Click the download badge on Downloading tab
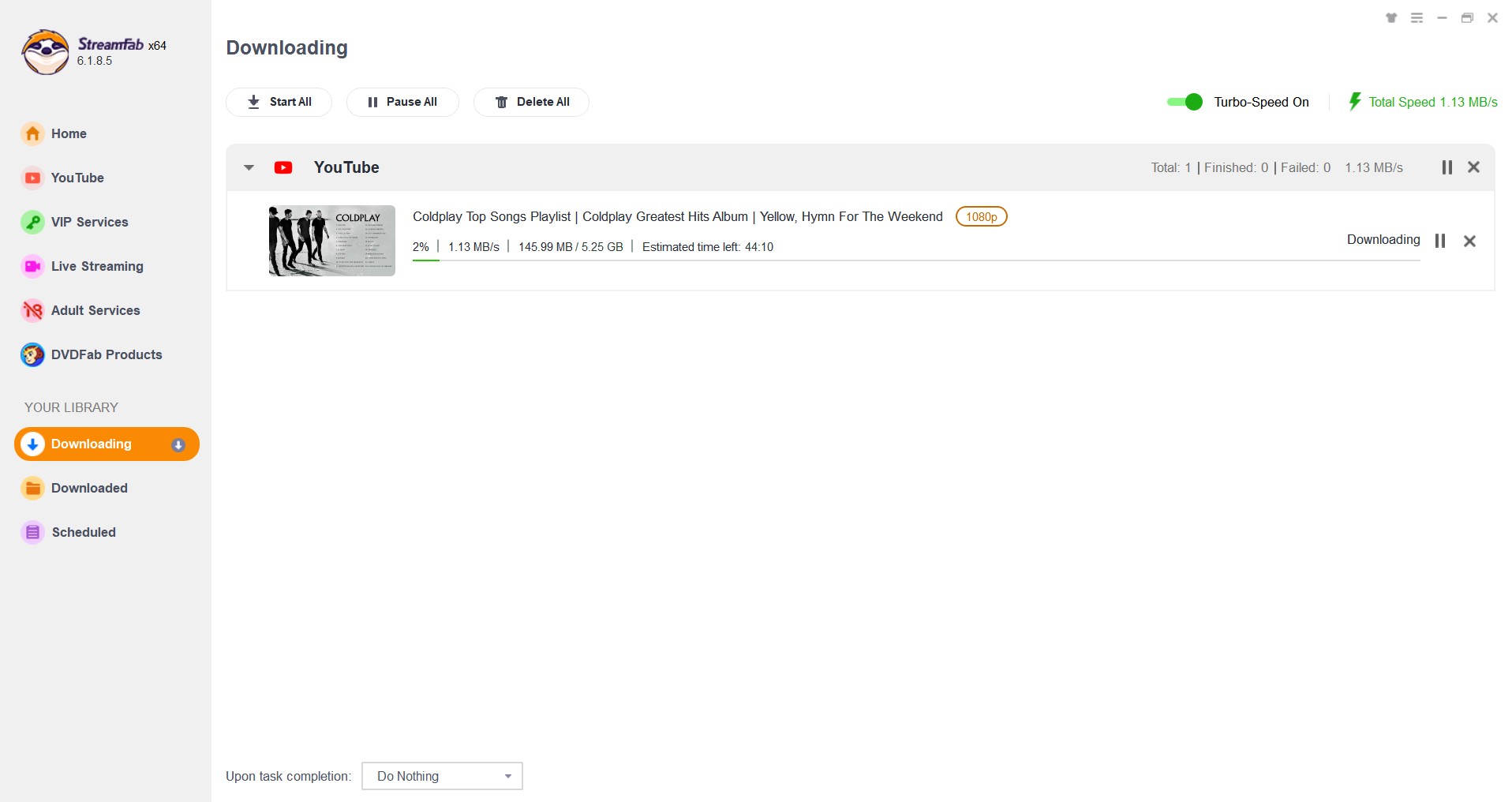 (178, 445)
